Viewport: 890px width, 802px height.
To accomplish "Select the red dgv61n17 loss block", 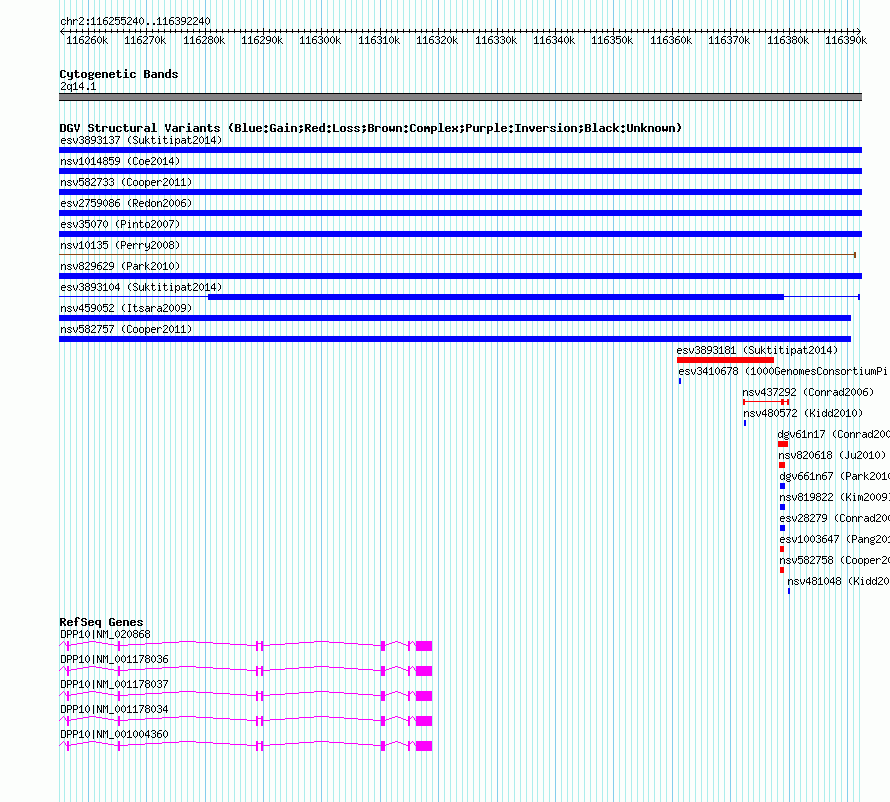I will coord(783,444).
